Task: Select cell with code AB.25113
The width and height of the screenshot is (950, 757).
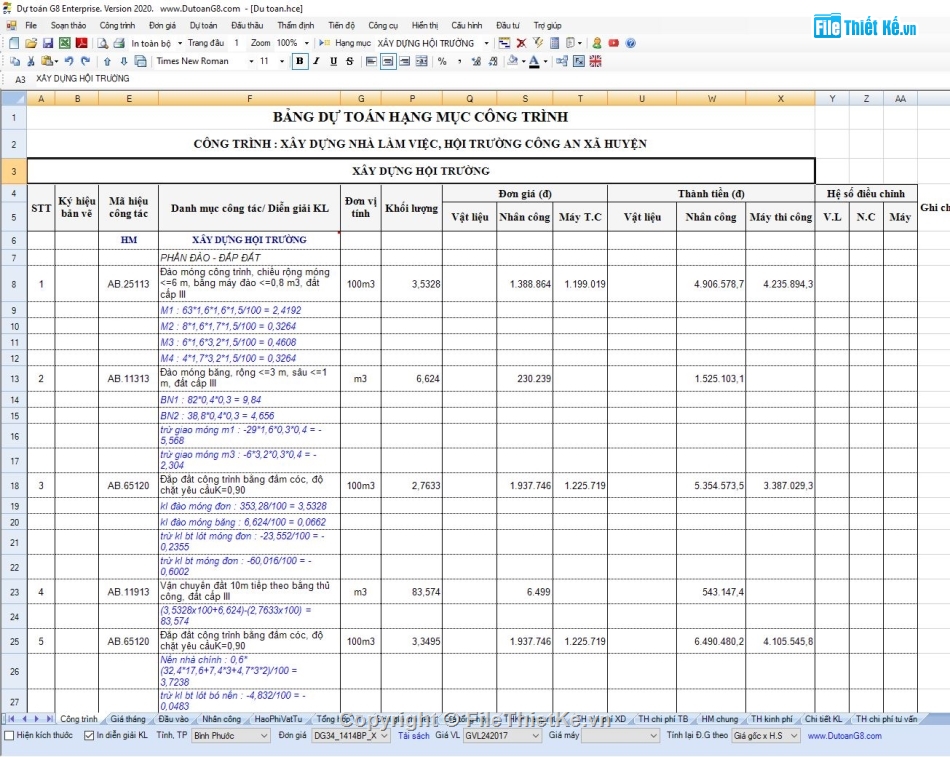Action: pos(128,283)
